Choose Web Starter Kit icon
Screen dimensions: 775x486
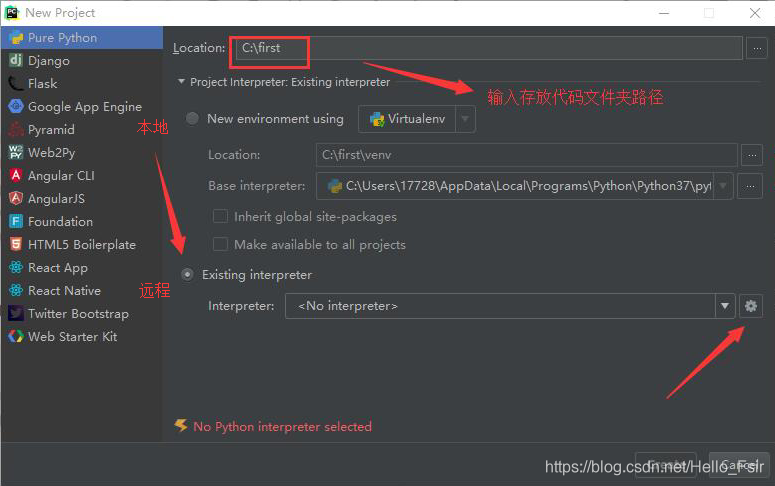click(x=16, y=336)
